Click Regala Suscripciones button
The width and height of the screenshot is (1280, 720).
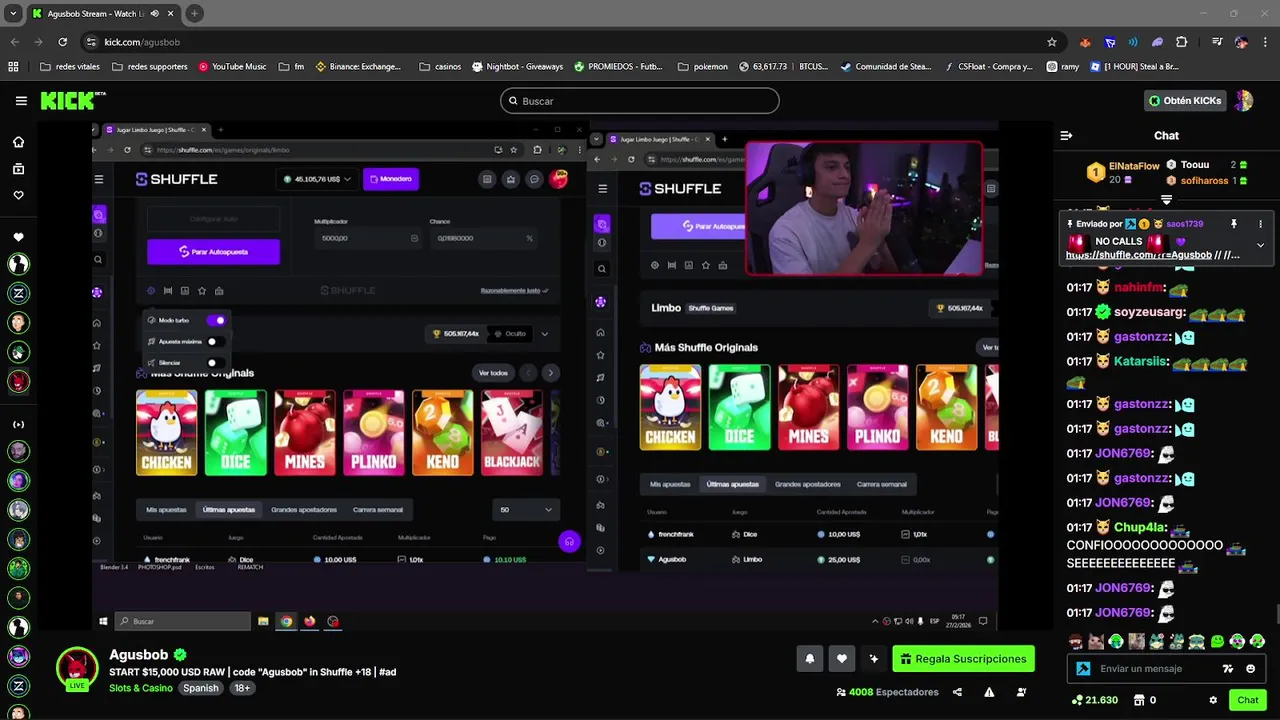[x=963, y=659]
